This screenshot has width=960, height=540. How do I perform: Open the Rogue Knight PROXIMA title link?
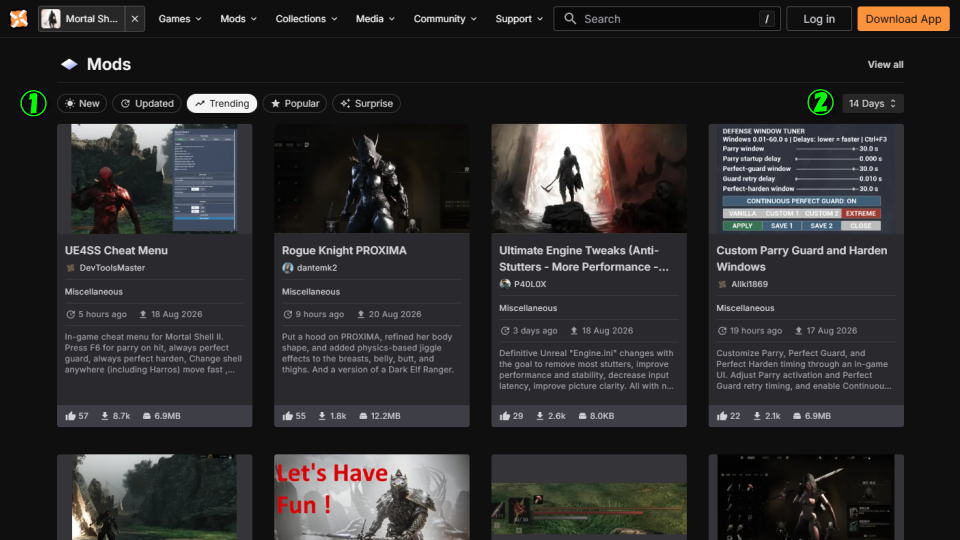(344, 250)
